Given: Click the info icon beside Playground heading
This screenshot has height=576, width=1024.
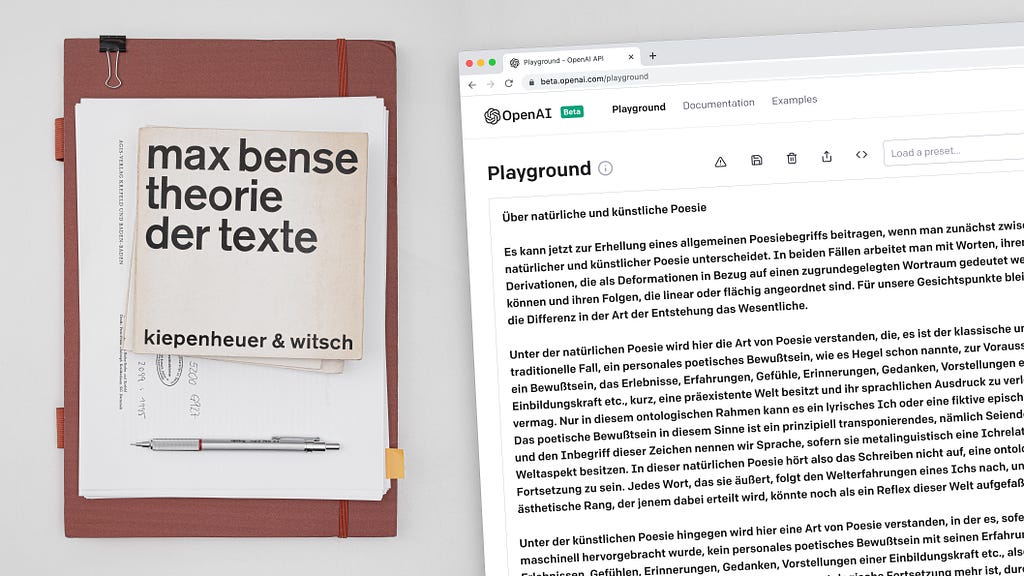Looking at the screenshot, I should (605, 168).
